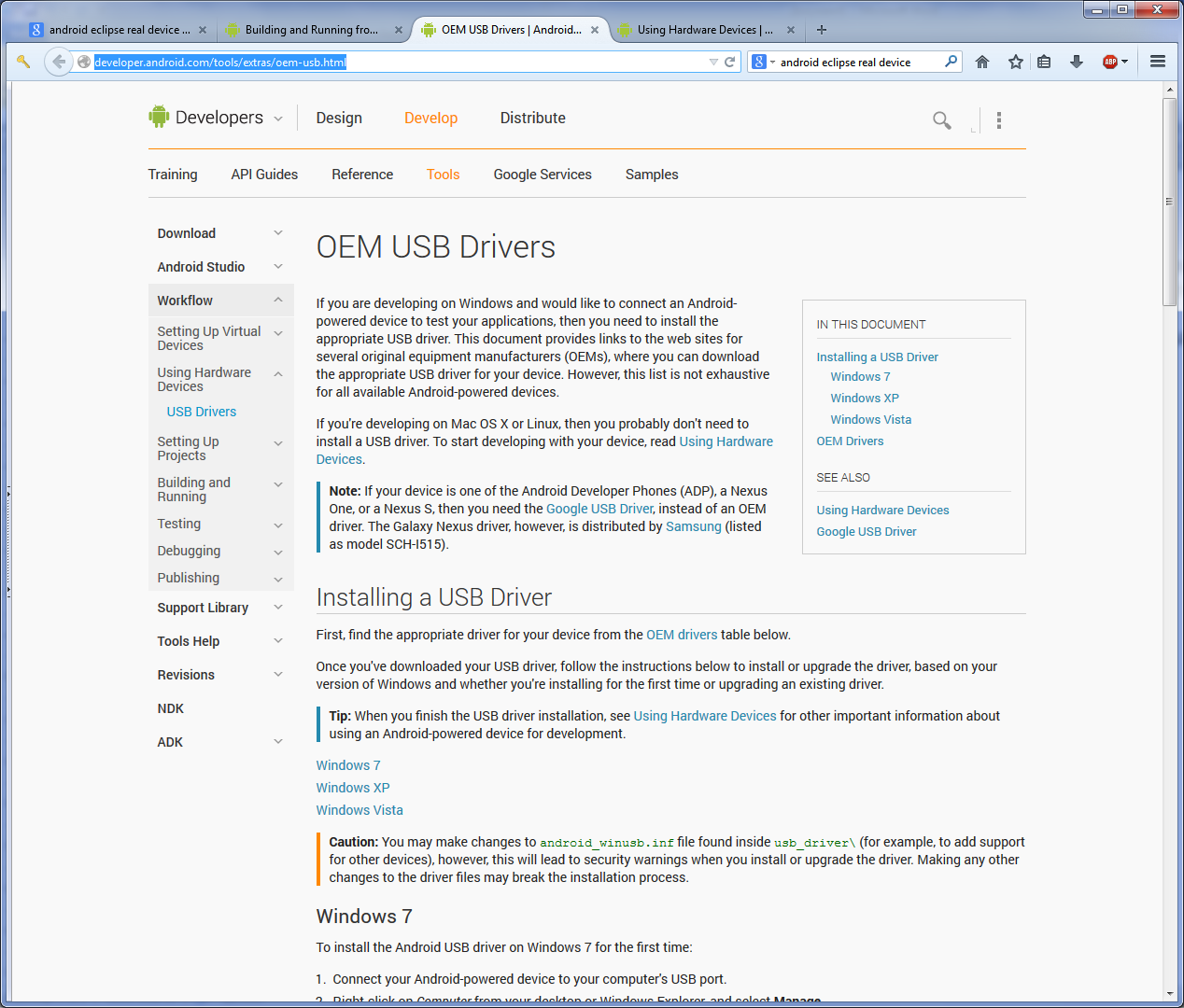The image size is (1184, 1008).
Task: Click the search bar magnifier icon
Action: [x=951, y=62]
